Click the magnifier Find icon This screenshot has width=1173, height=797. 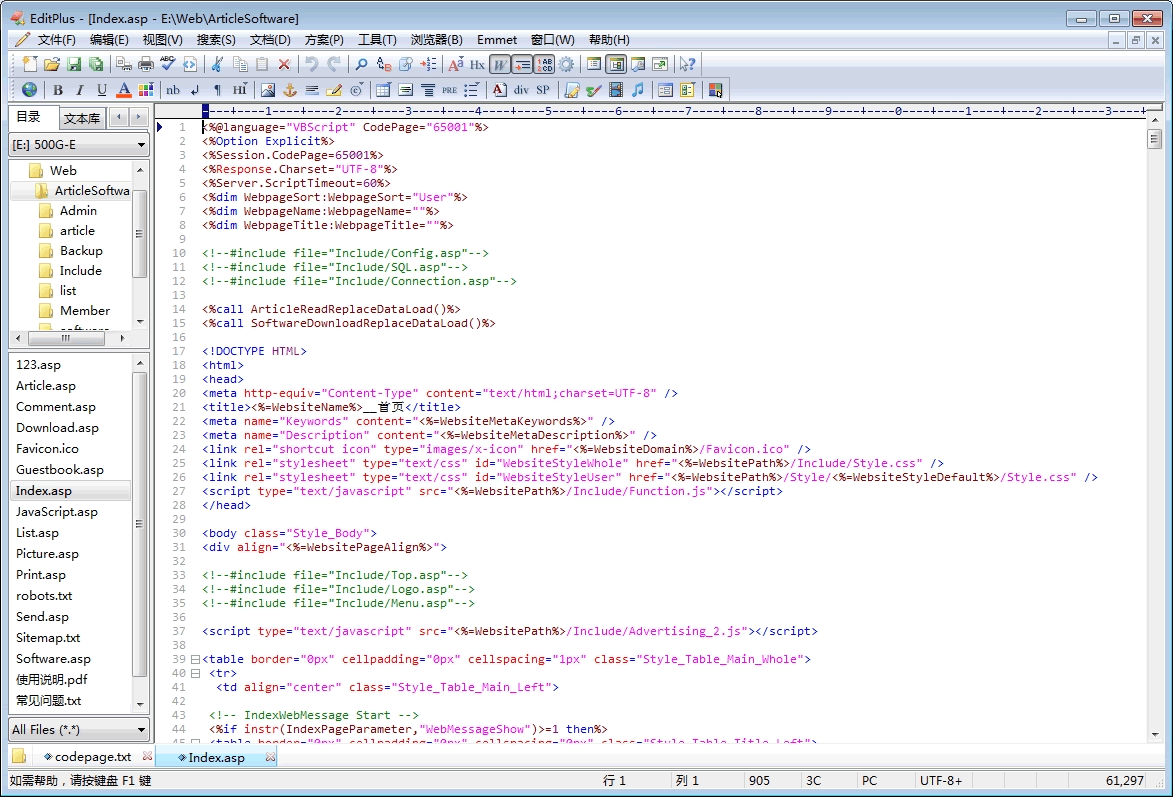[x=361, y=64]
